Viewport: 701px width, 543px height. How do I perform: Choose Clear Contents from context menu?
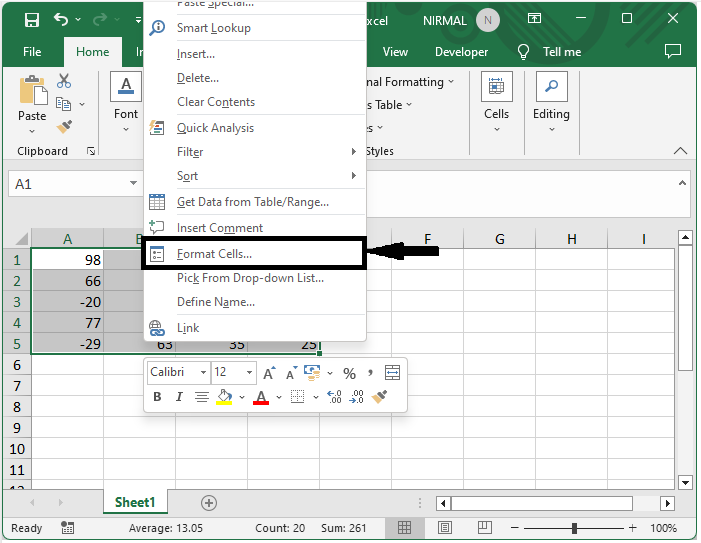pyautogui.click(x=254, y=102)
